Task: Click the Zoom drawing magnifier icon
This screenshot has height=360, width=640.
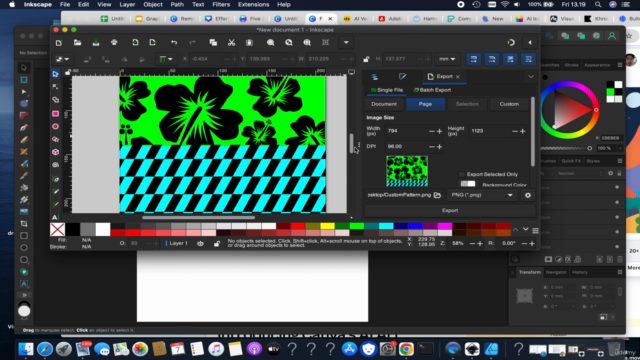Action: [289, 42]
